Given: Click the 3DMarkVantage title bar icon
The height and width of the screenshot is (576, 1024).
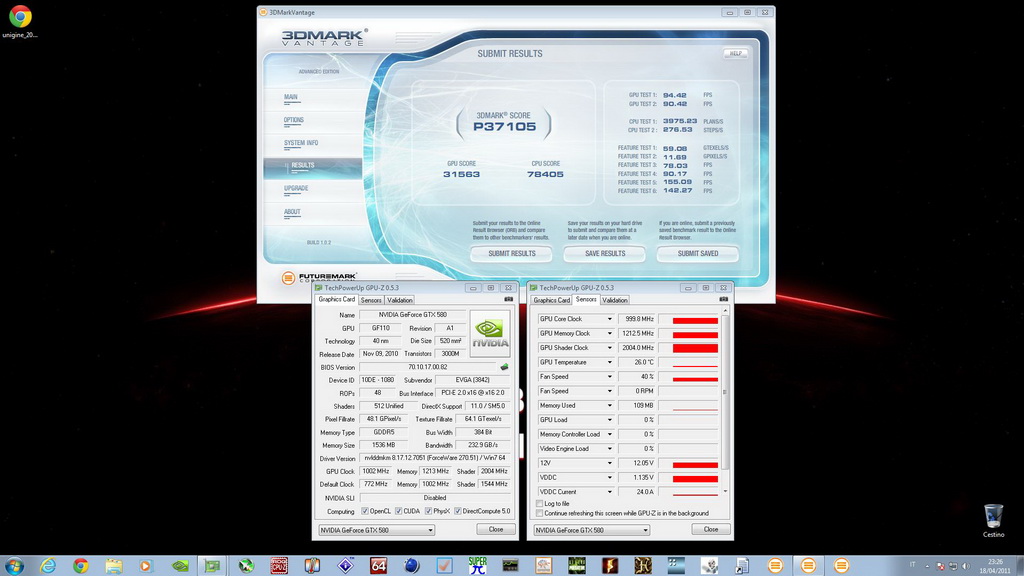Looking at the screenshot, I should (x=263, y=12).
